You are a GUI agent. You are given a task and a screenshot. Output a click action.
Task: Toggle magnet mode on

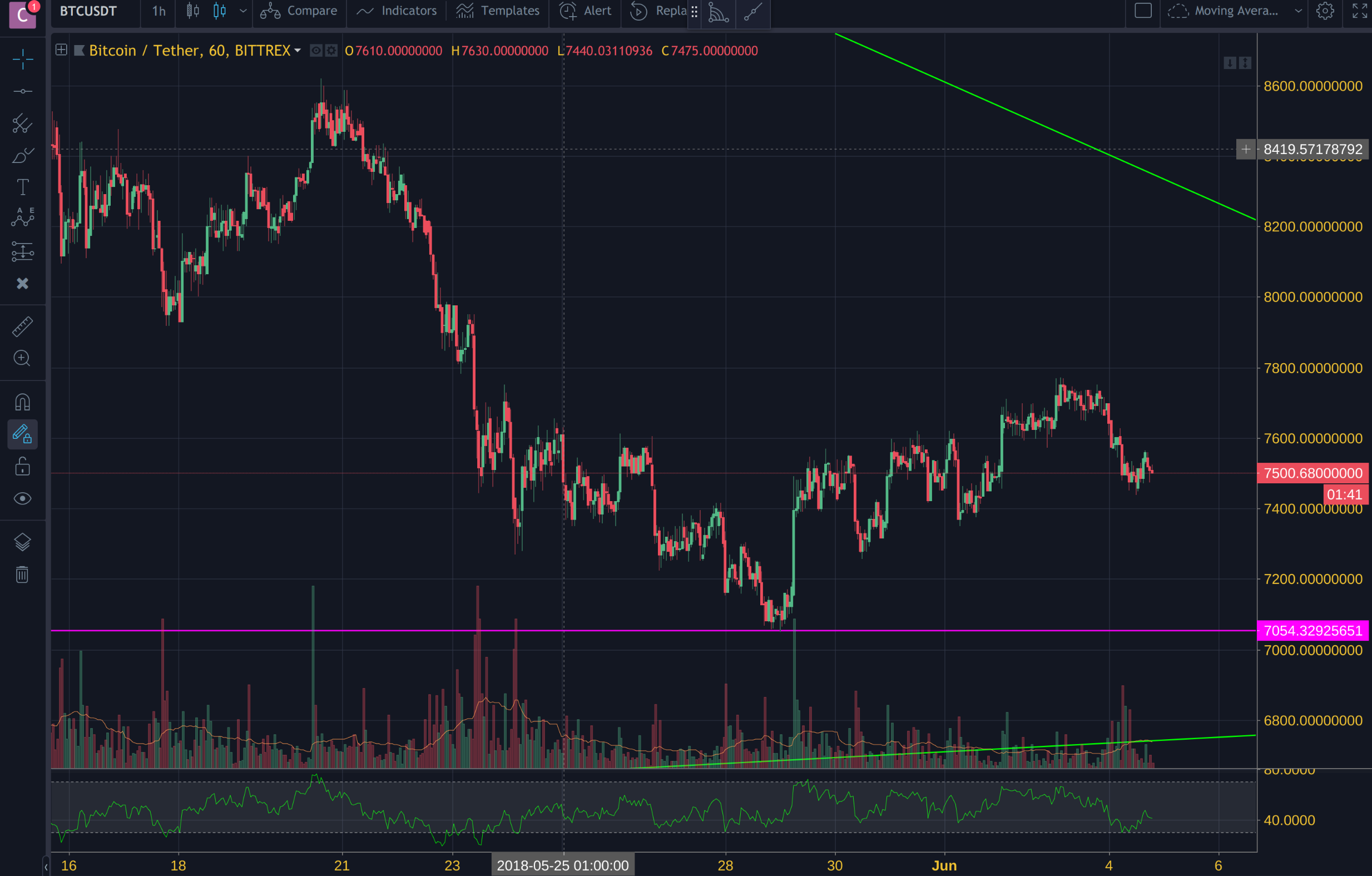[x=22, y=402]
